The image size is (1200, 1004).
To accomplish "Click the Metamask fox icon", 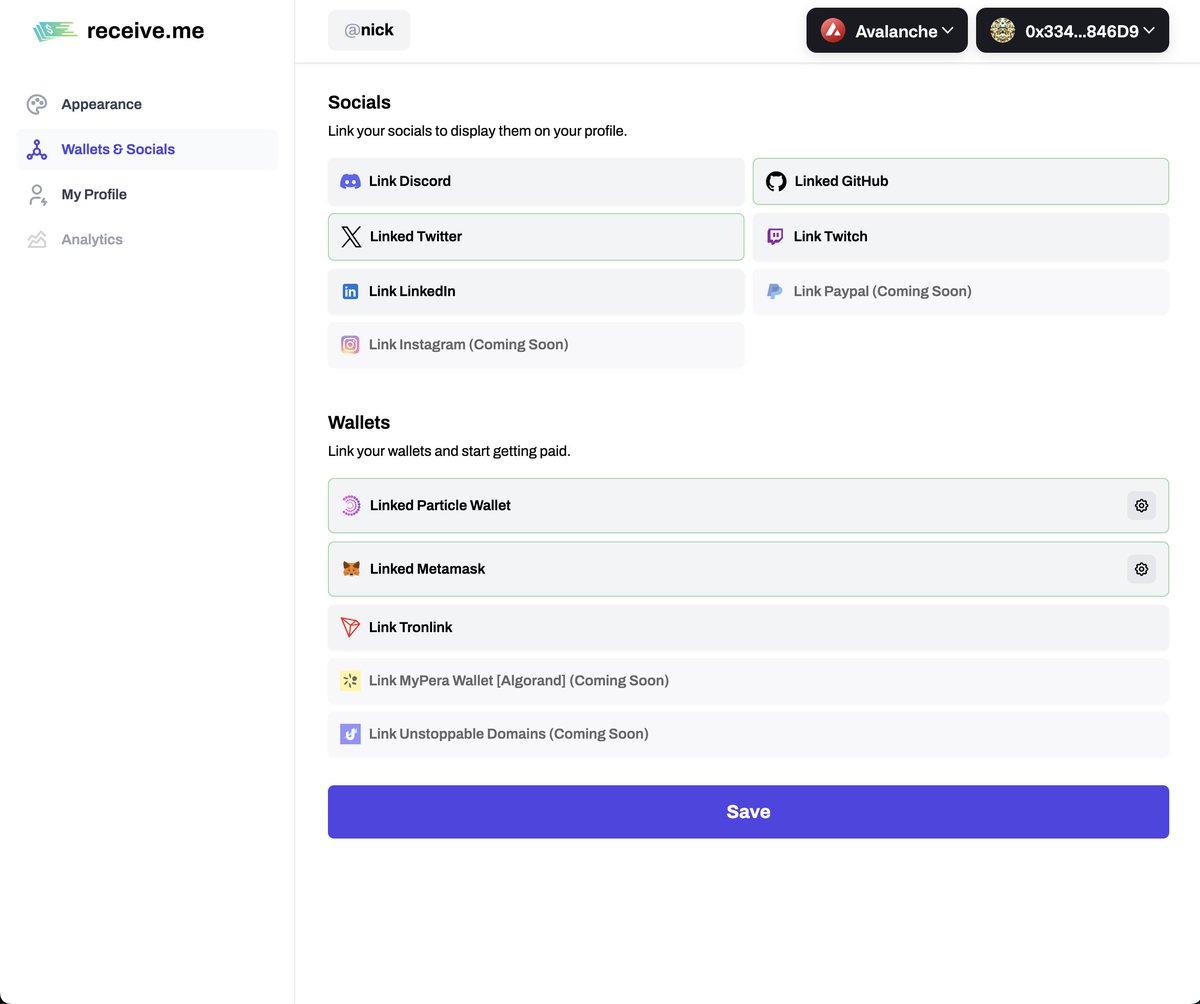I will (x=351, y=569).
